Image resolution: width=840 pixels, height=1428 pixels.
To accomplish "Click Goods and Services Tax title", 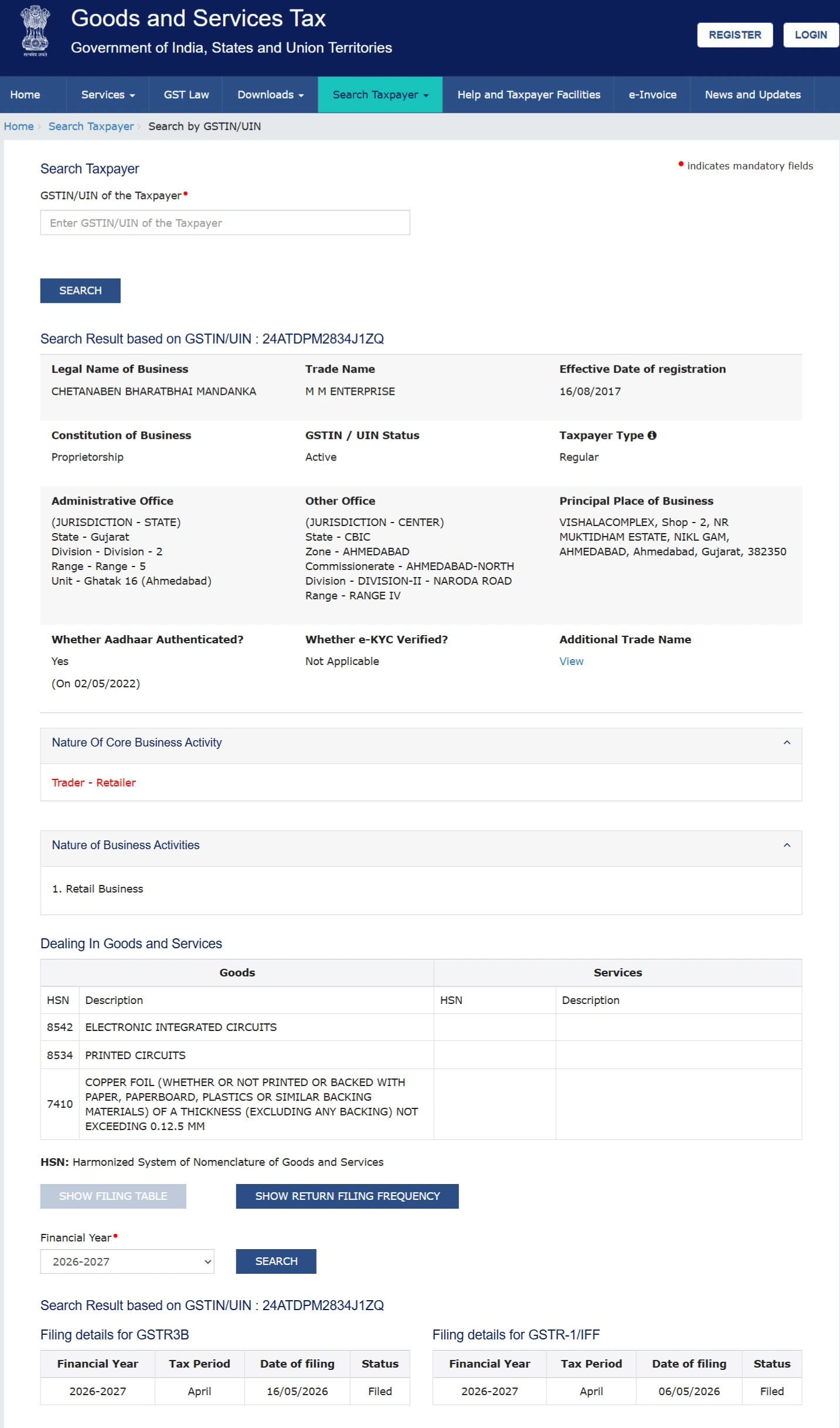I will point(198,18).
